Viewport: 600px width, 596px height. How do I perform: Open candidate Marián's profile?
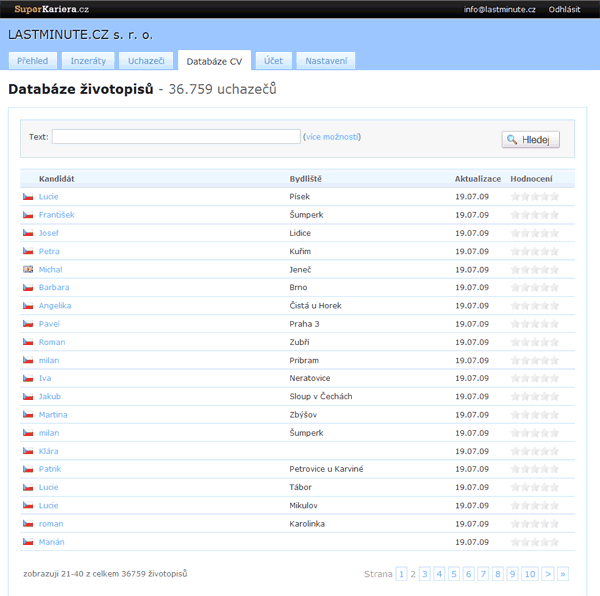click(52, 542)
